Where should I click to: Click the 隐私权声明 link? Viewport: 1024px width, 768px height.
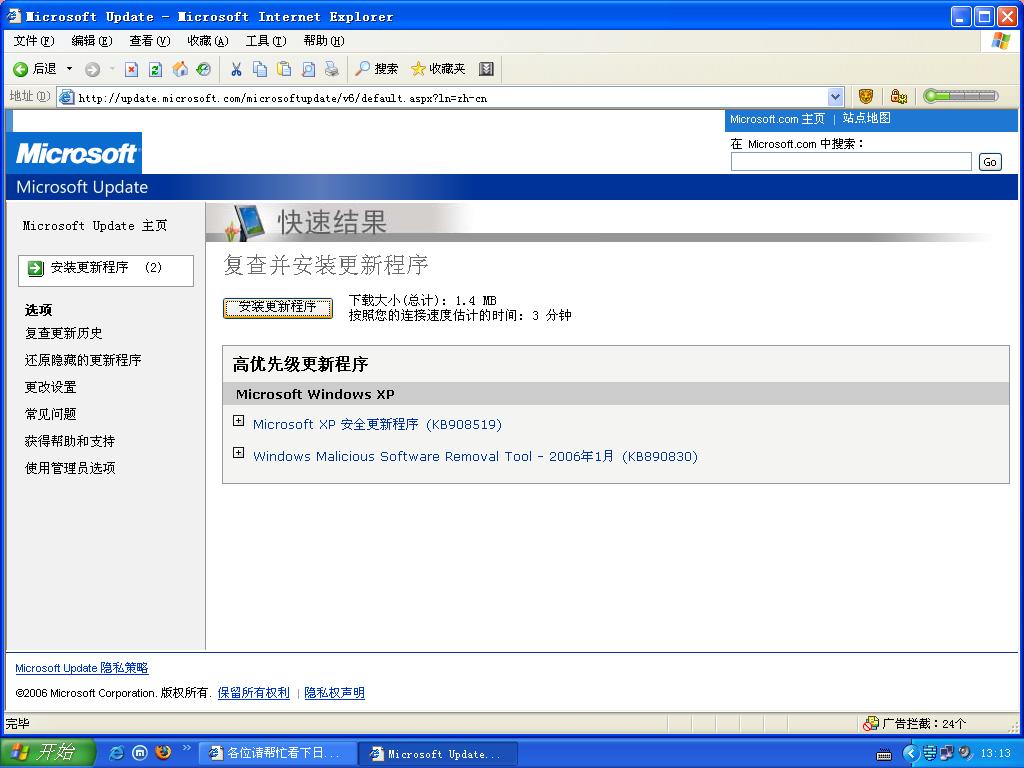click(x=334, y=693)
